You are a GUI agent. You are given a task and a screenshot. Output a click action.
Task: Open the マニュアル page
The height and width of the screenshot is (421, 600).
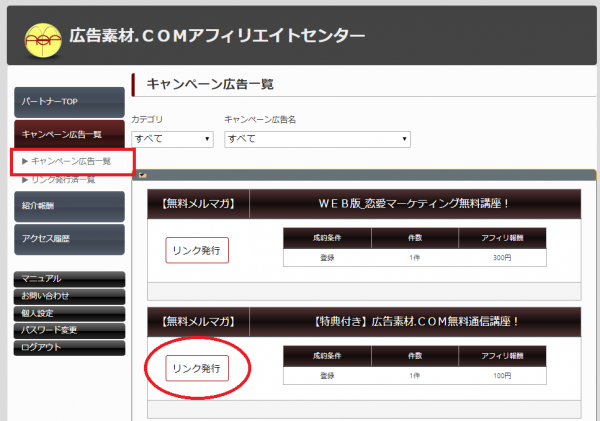click(69, 279)
